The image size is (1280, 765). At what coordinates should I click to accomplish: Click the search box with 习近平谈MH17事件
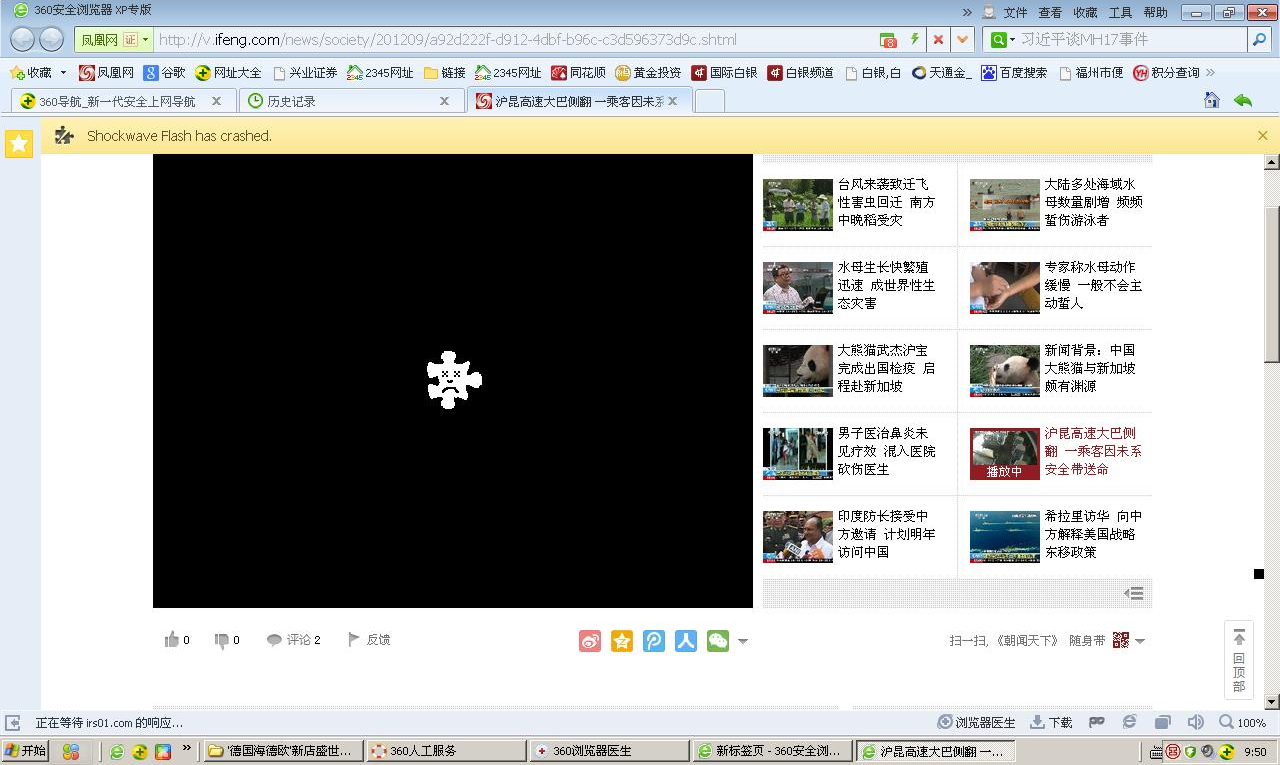coord(1131,40)
